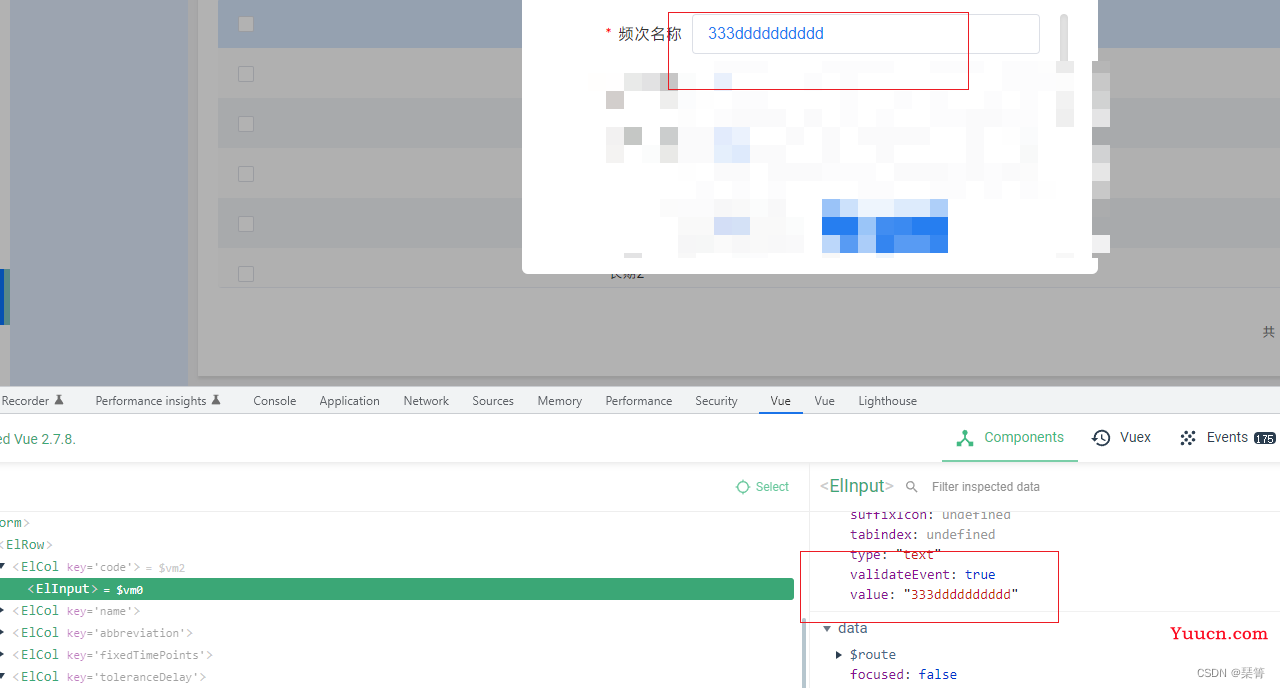This screenshot has height=688, width=1280.
Task: Switch to the Console tab
Action: [274, 401]
